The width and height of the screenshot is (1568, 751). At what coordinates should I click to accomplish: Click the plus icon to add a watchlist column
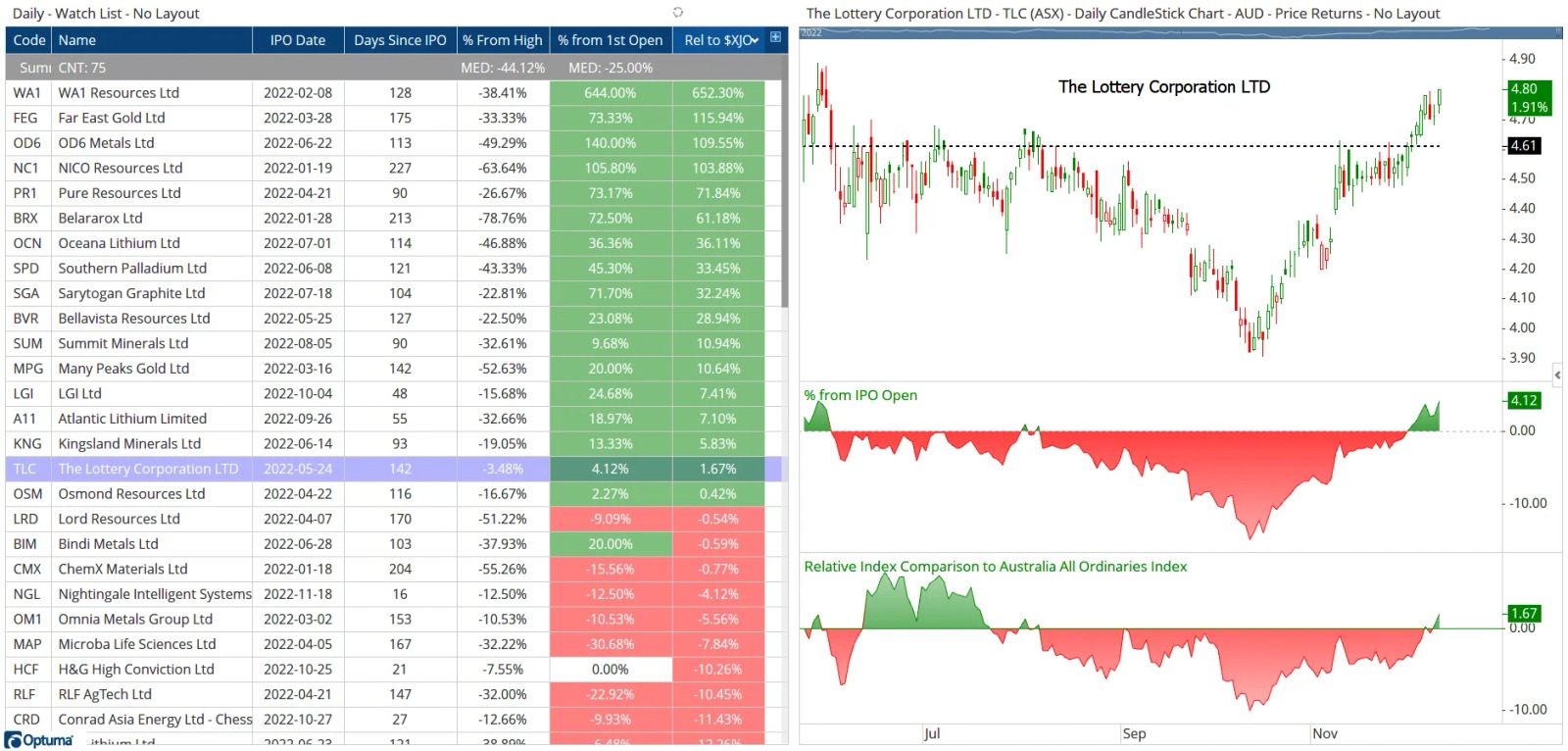point(775,37)
